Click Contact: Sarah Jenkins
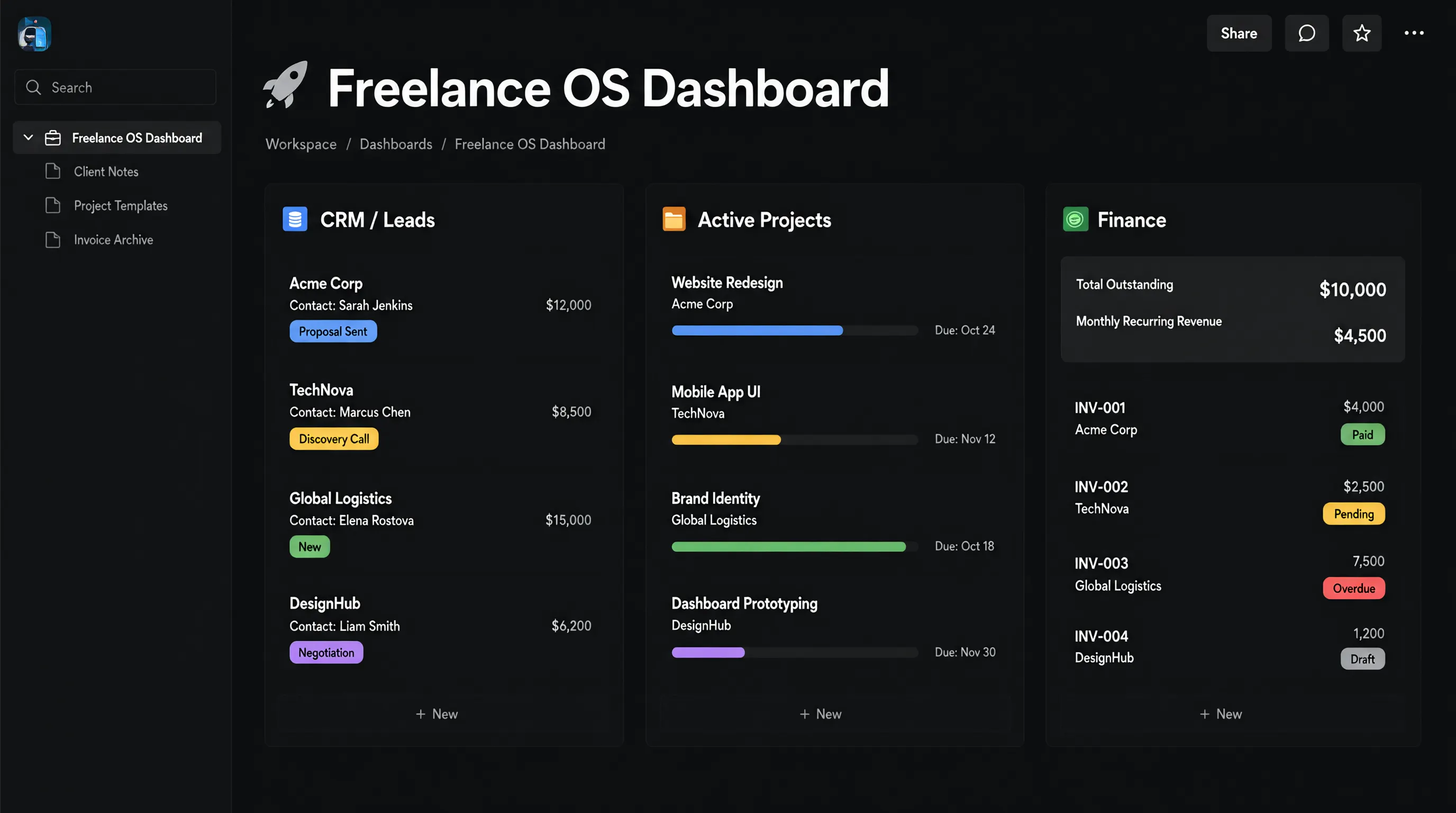Image resolution: width=1456 pixels, height=813 pixels. [351, 305]
